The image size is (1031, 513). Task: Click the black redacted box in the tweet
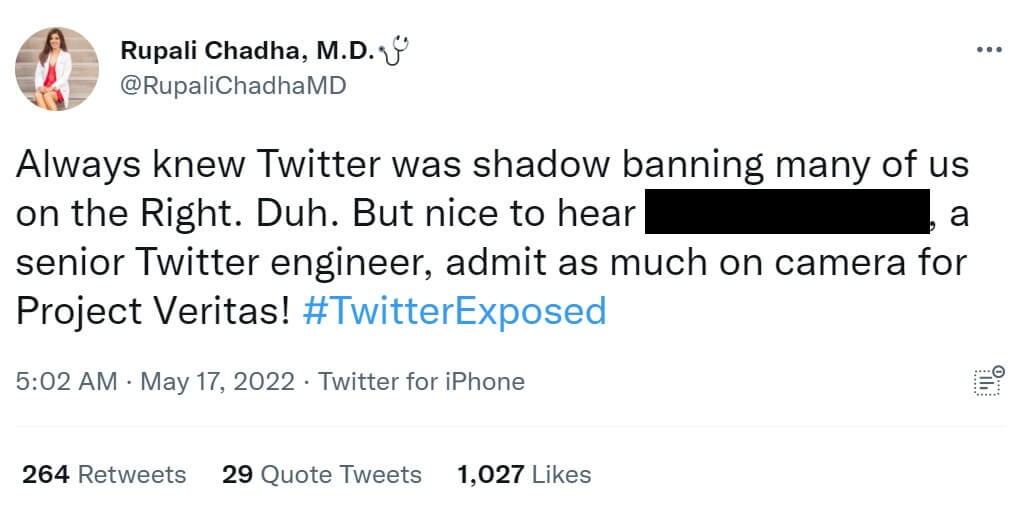click(788, 212)
